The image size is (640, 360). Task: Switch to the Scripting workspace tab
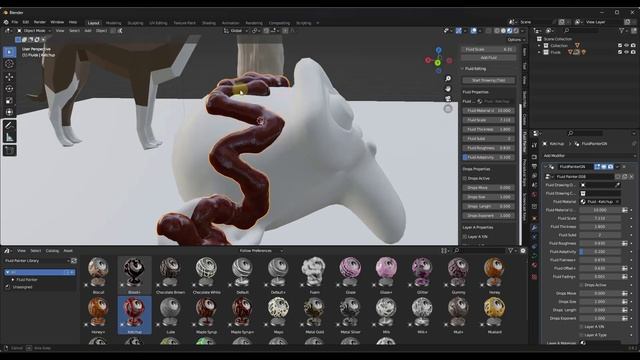coord(303,23)
